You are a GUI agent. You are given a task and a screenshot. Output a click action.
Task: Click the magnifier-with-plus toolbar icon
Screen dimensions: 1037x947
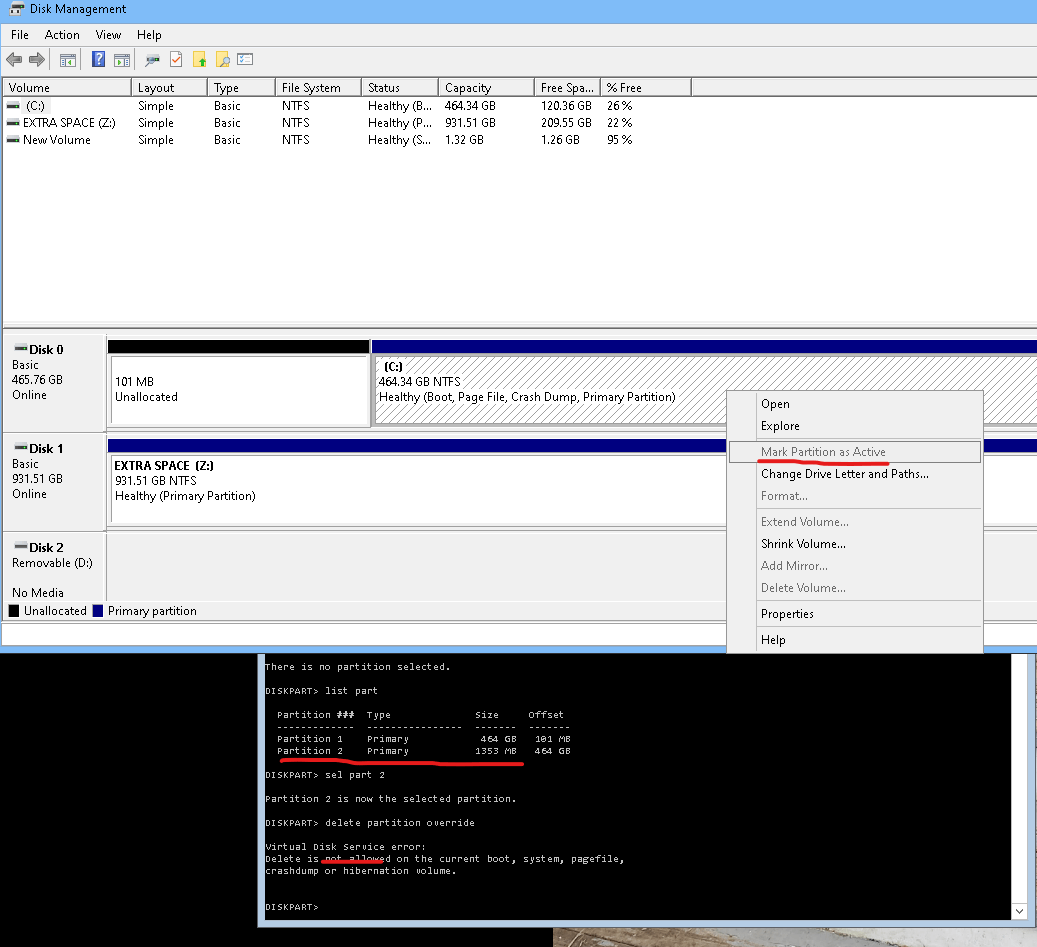coord(152,60)
